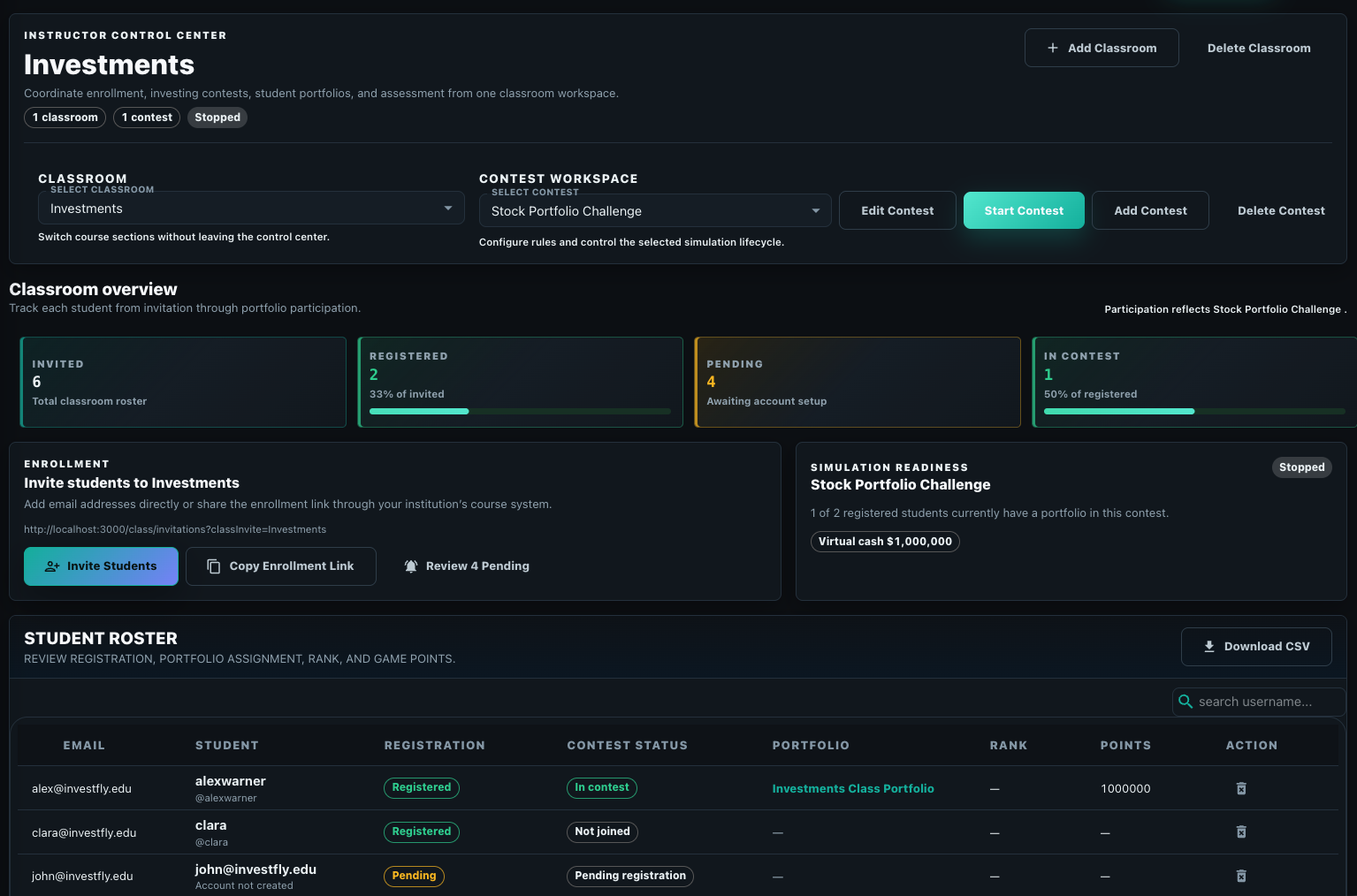Image resolution: width=1357 pixels, height=896 pixels.
Task: Click the alexwarner student name
Action: pyautogui.click(x=231, y=781)
